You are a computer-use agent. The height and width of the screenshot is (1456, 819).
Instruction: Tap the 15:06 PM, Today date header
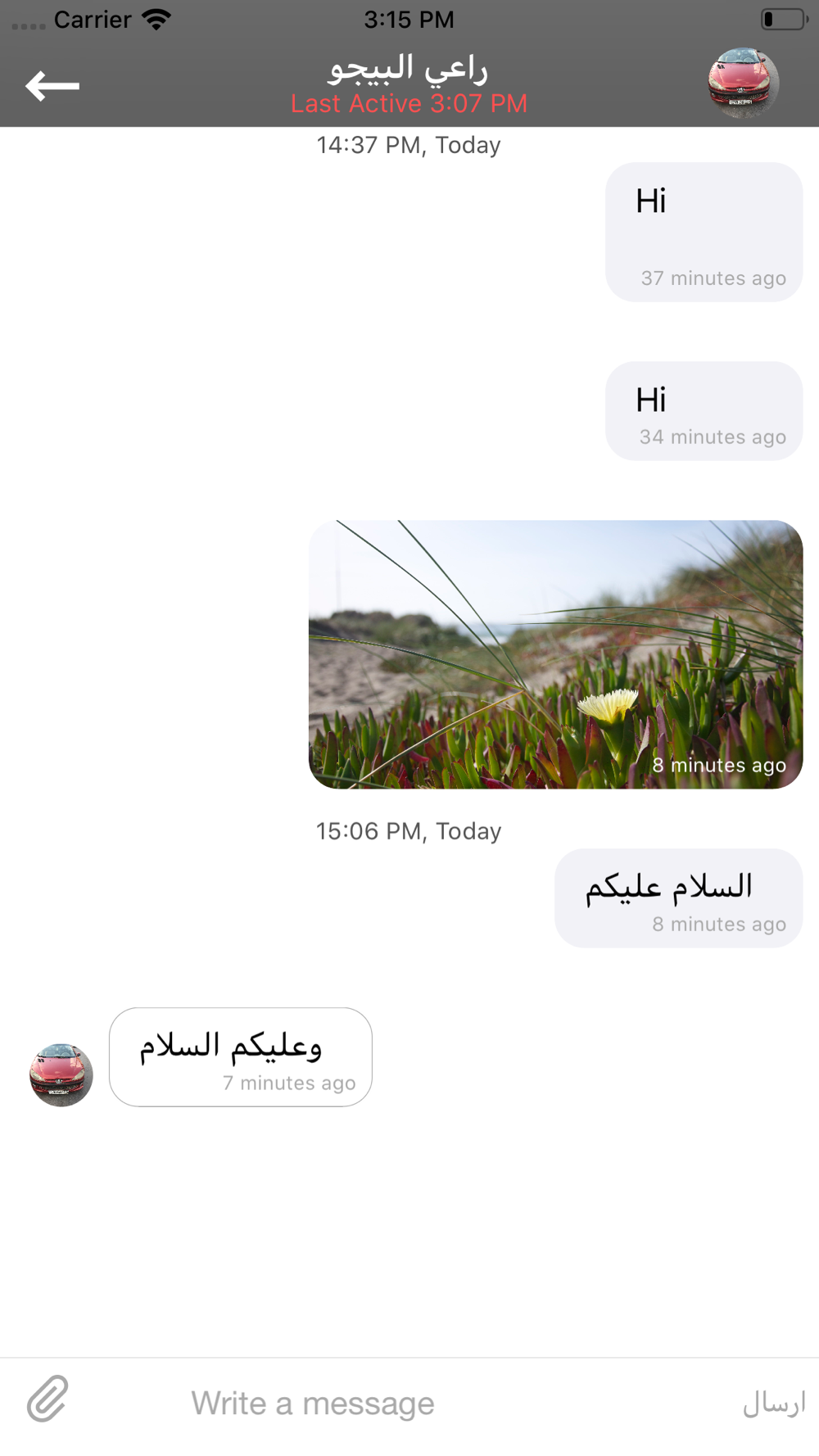(409, 831)
